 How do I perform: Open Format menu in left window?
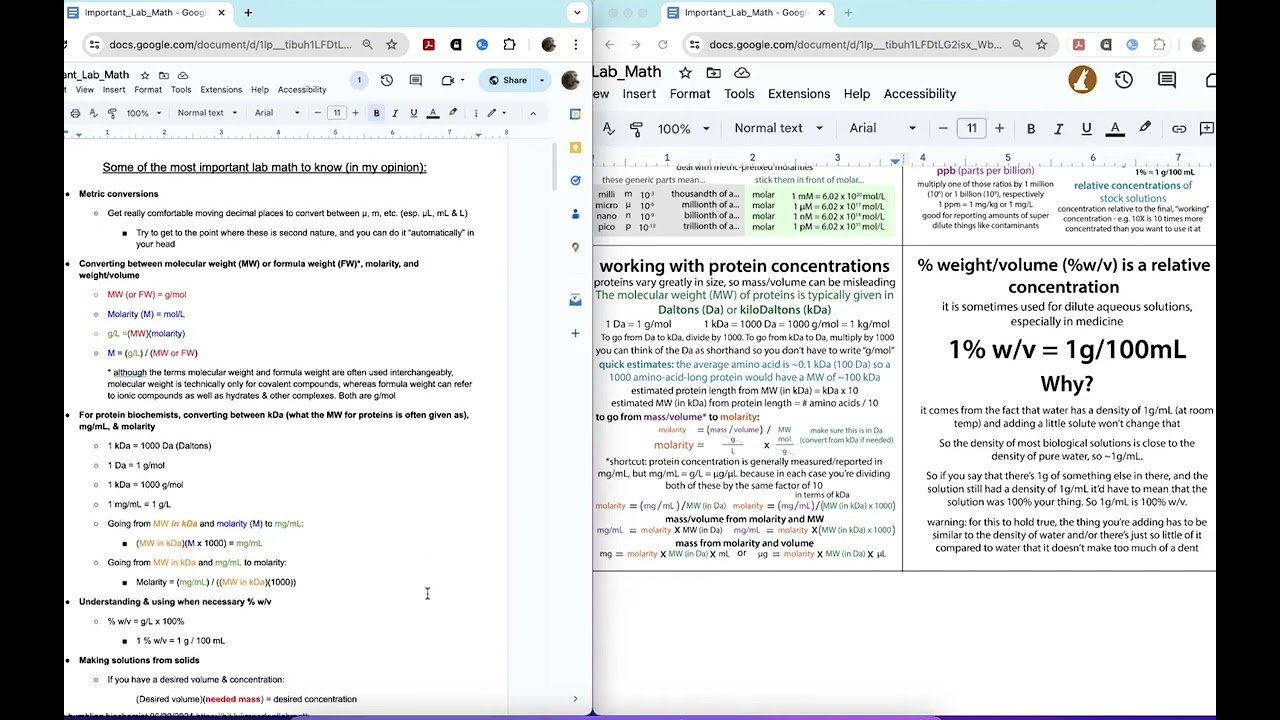pos(148,90)
